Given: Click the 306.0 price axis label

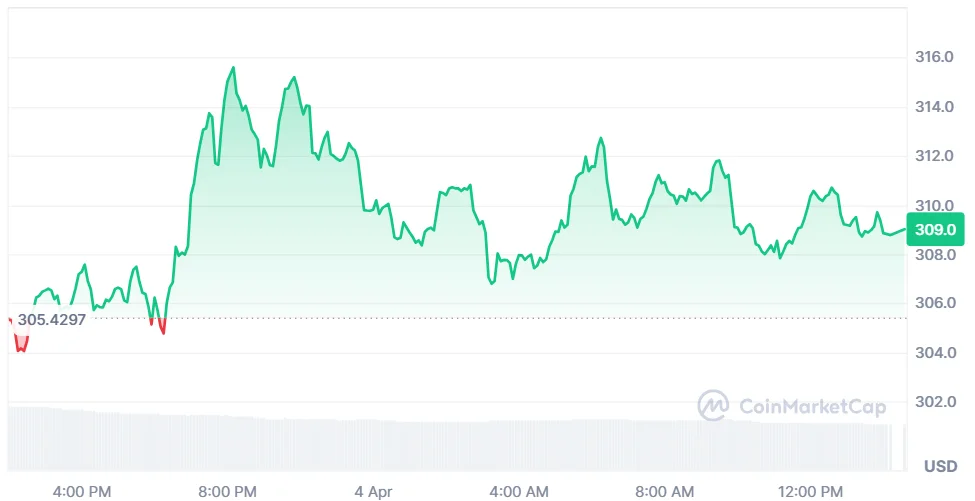Looking at the screenshot, I should [935, 303].
